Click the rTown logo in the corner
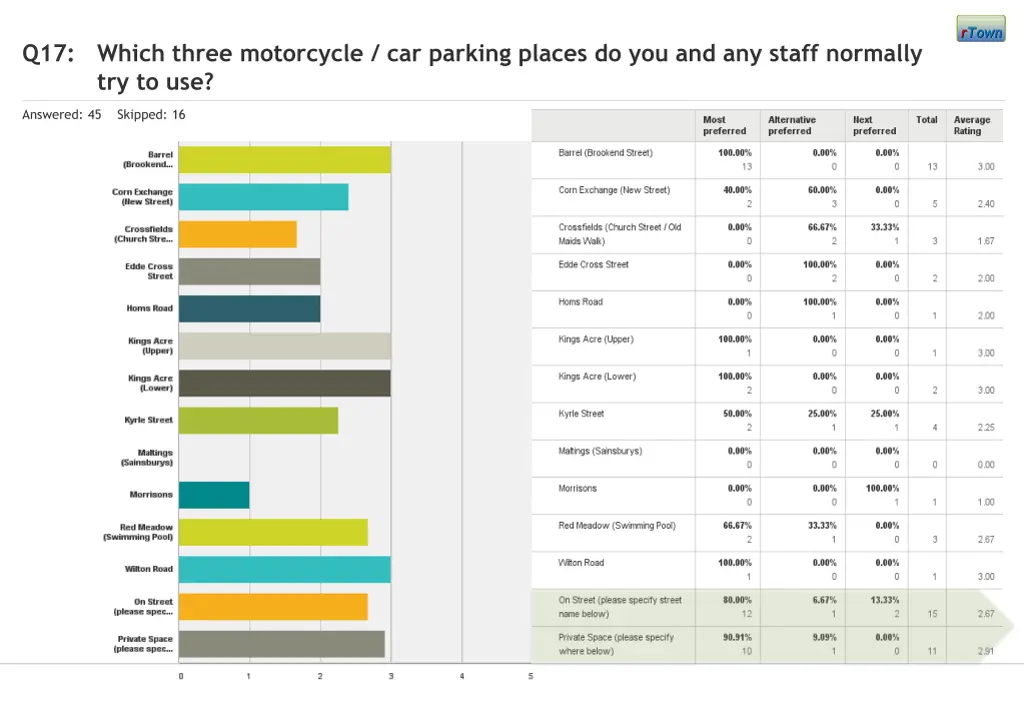Viewport: 1024px width, 709px height. pyautogui.click(x=980, y=29)
